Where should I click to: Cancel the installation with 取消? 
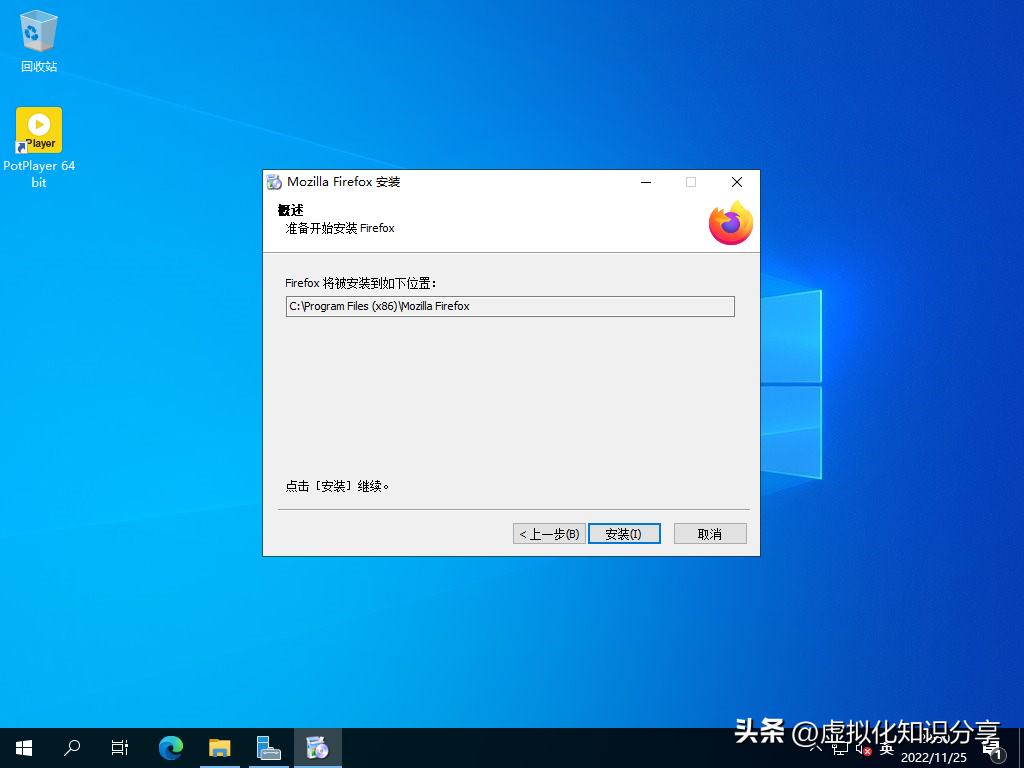point(709,533)
